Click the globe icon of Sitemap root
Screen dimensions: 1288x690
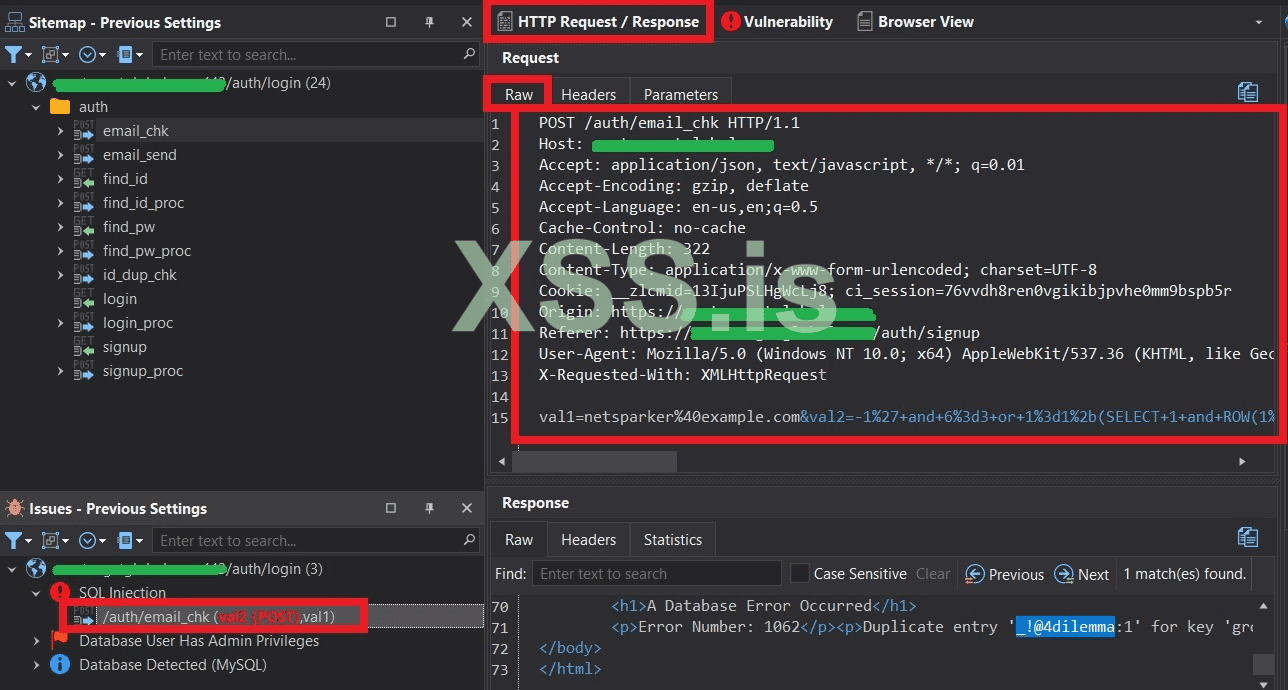tap(36, 83)
